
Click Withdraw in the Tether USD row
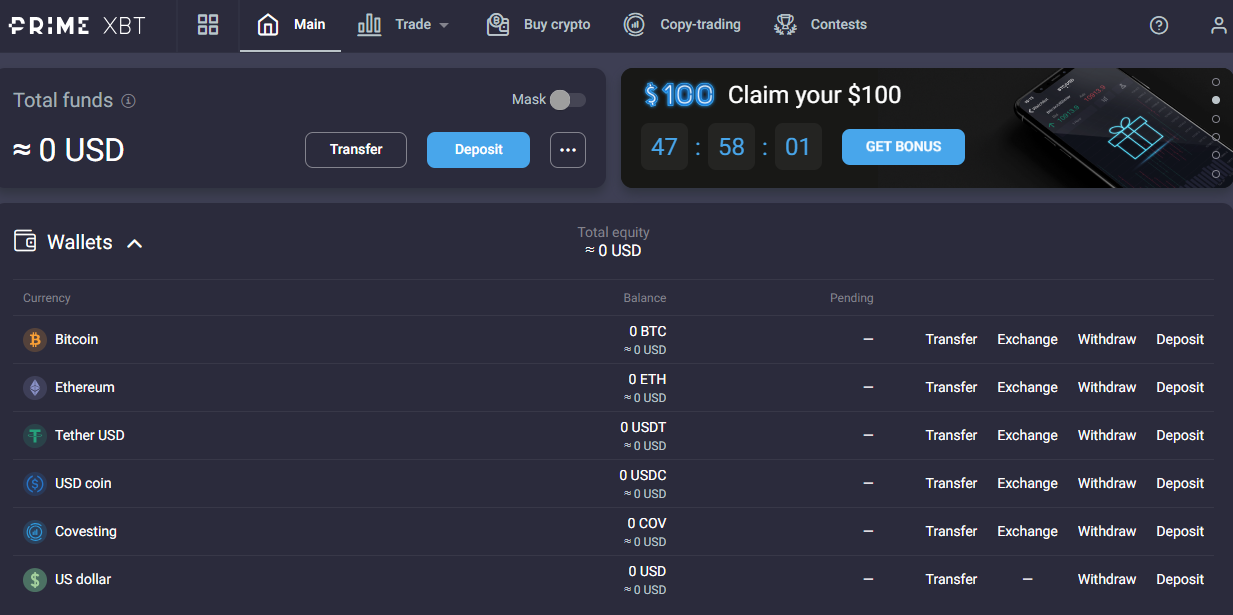tap(1107, 436)
